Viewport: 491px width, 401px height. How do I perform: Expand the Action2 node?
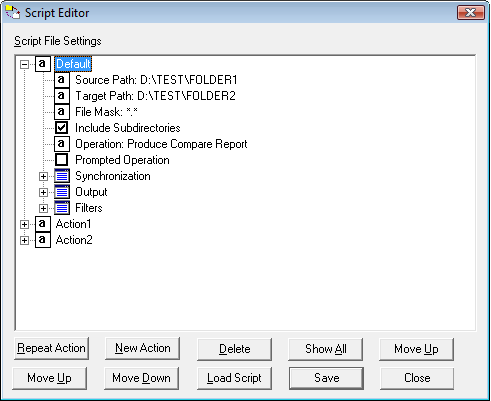(x=24, y=240)
